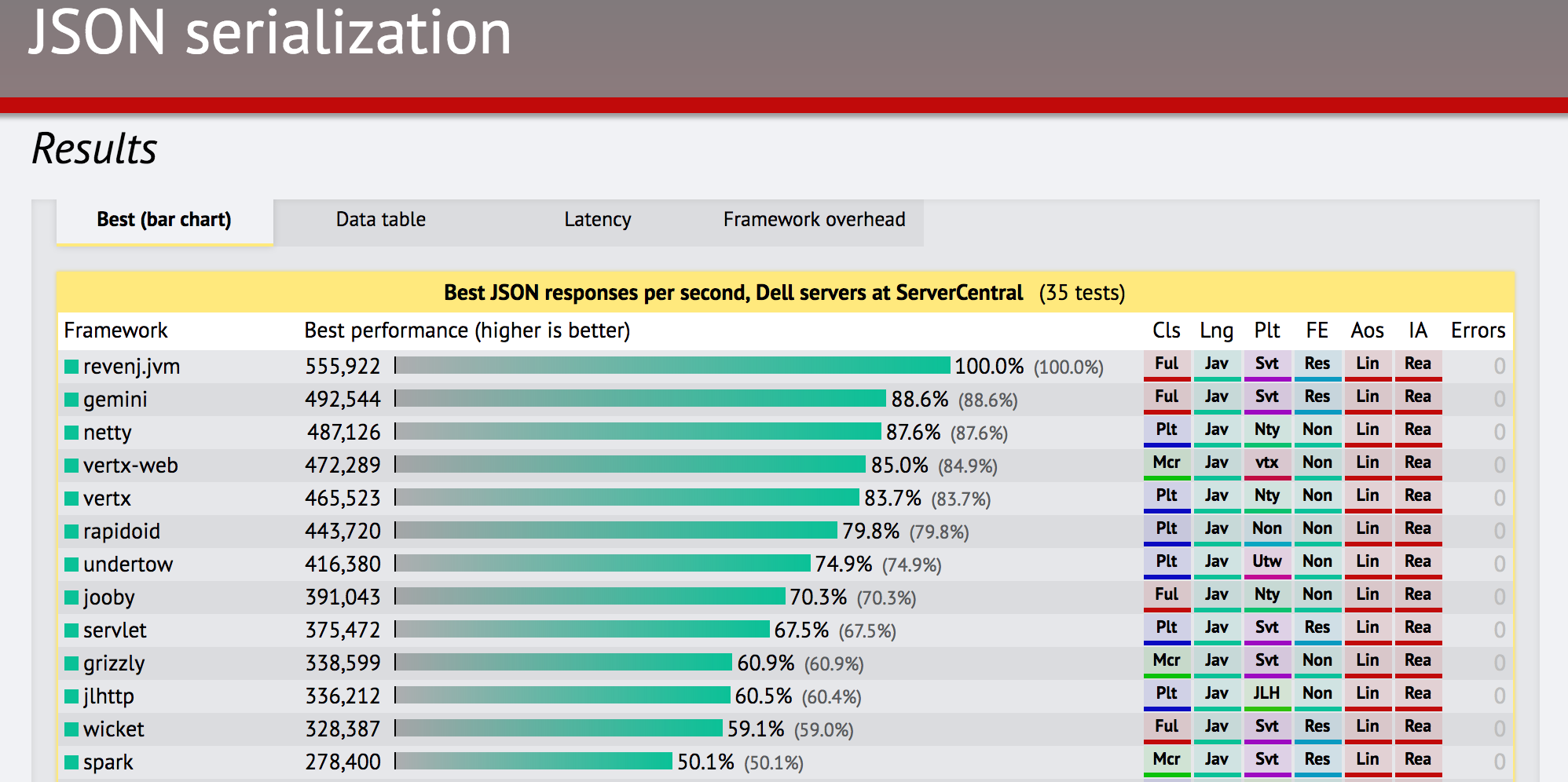Click the Mcr classification tag for grizzly
1568x782 pixels.
pyautogui.click(x=1167, y=661)
